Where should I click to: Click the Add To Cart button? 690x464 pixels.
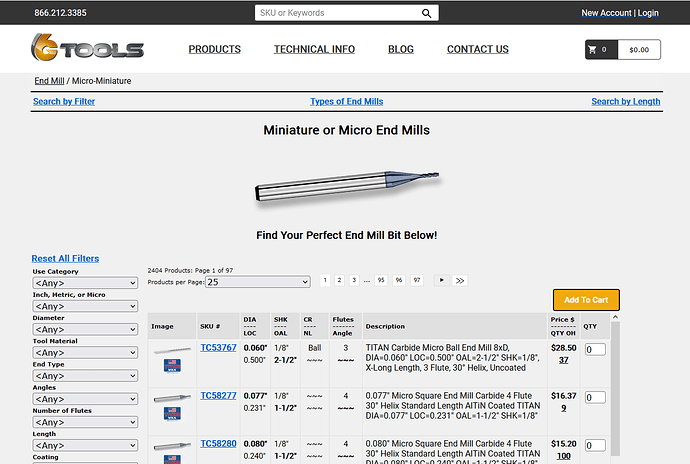[586, 300]
